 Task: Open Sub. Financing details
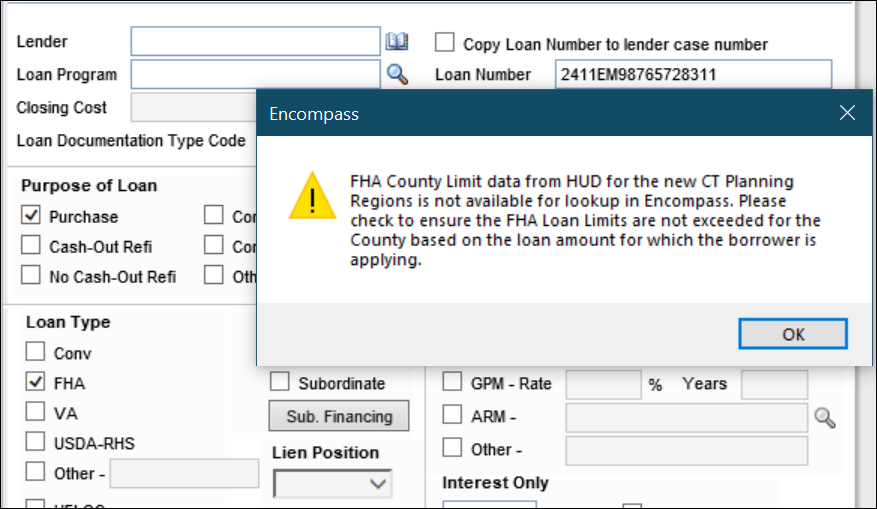point(339,416)
